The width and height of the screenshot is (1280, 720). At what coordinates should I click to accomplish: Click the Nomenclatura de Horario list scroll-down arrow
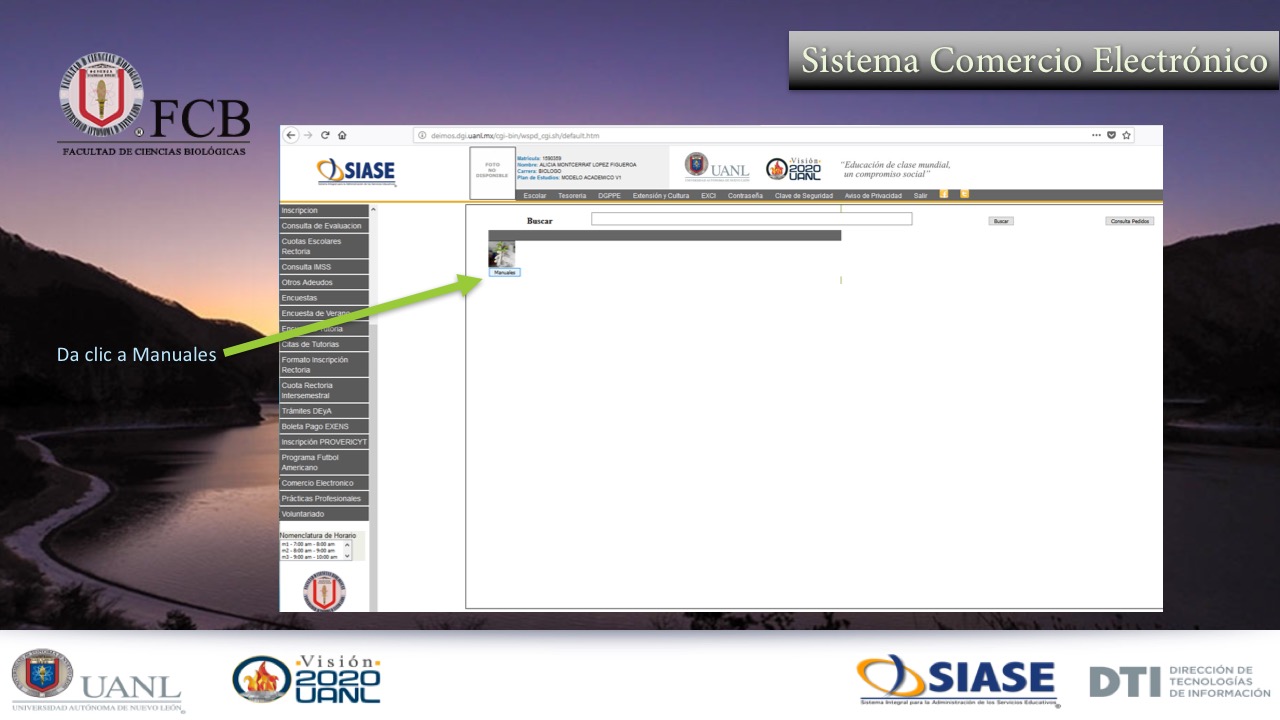click(348, 555)
